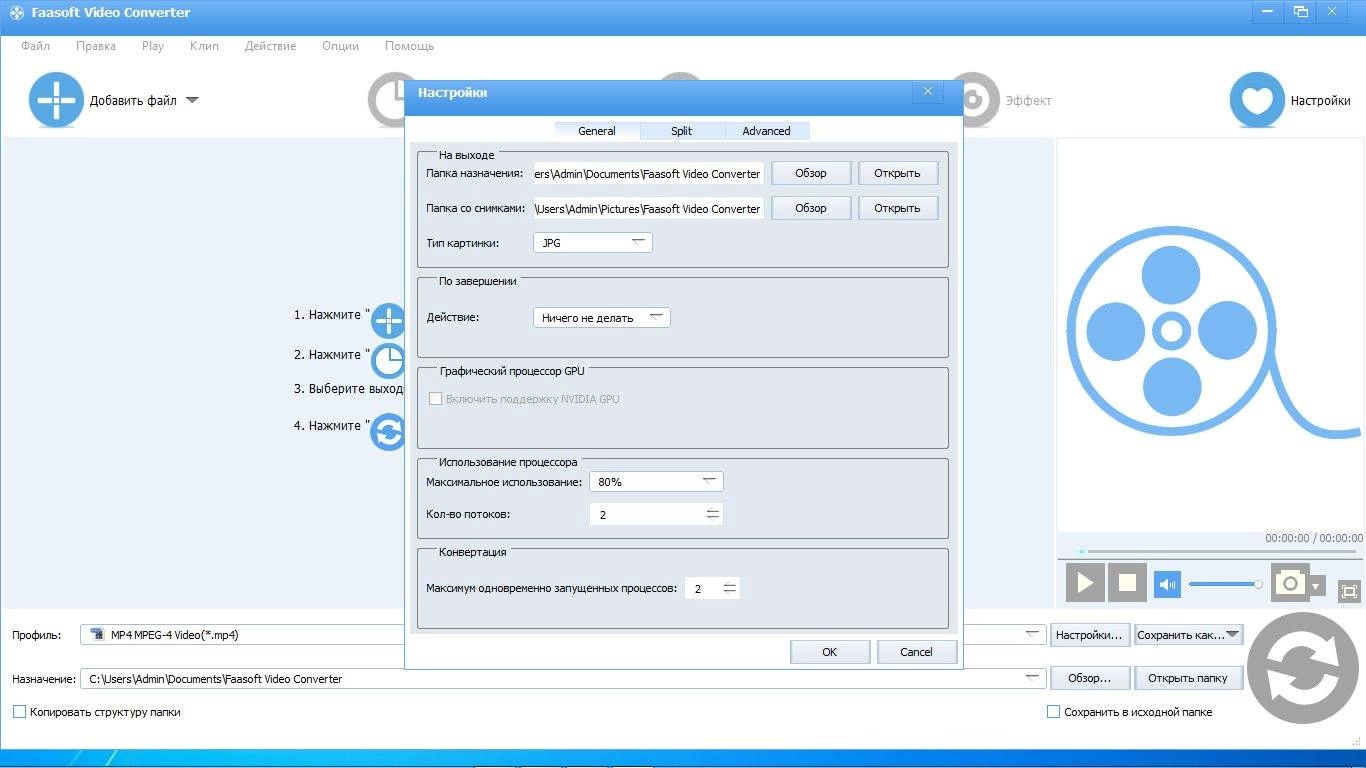1366x768 pixels.
Task: Stop the preview playback
Action: click(1127, 583)
